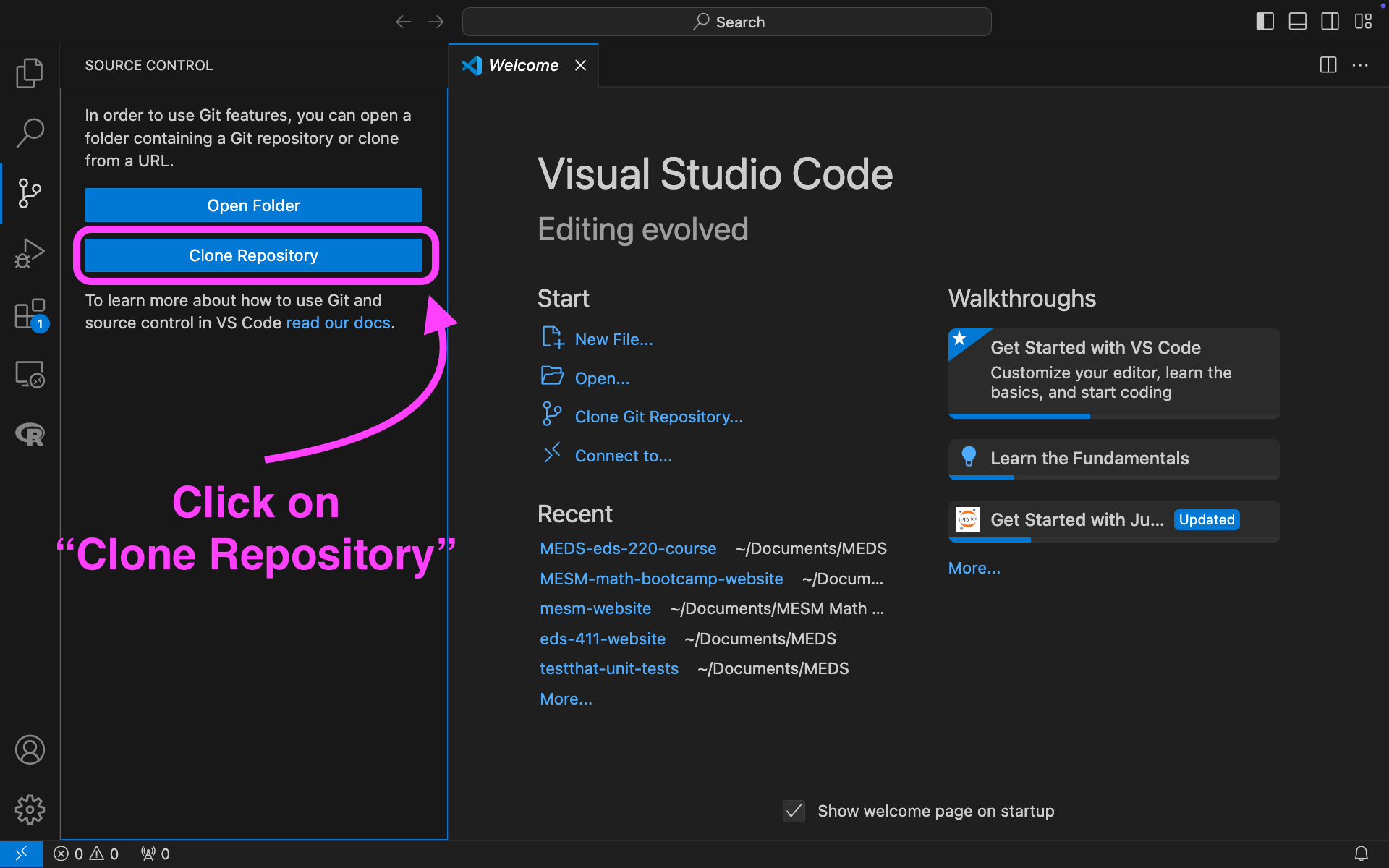
Task: Open the Manage gear icon
Action: 30,809
